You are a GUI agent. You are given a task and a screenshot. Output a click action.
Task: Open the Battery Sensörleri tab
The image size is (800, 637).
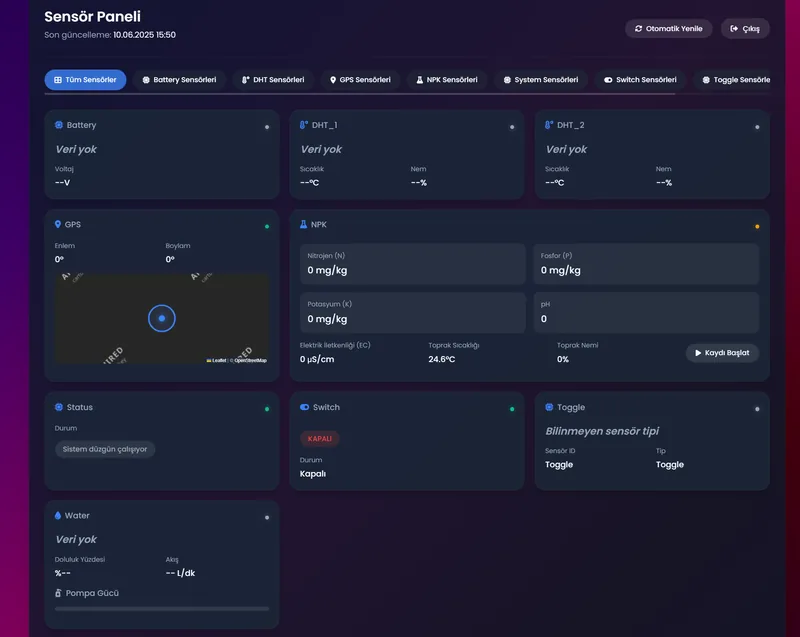[179, 80]
